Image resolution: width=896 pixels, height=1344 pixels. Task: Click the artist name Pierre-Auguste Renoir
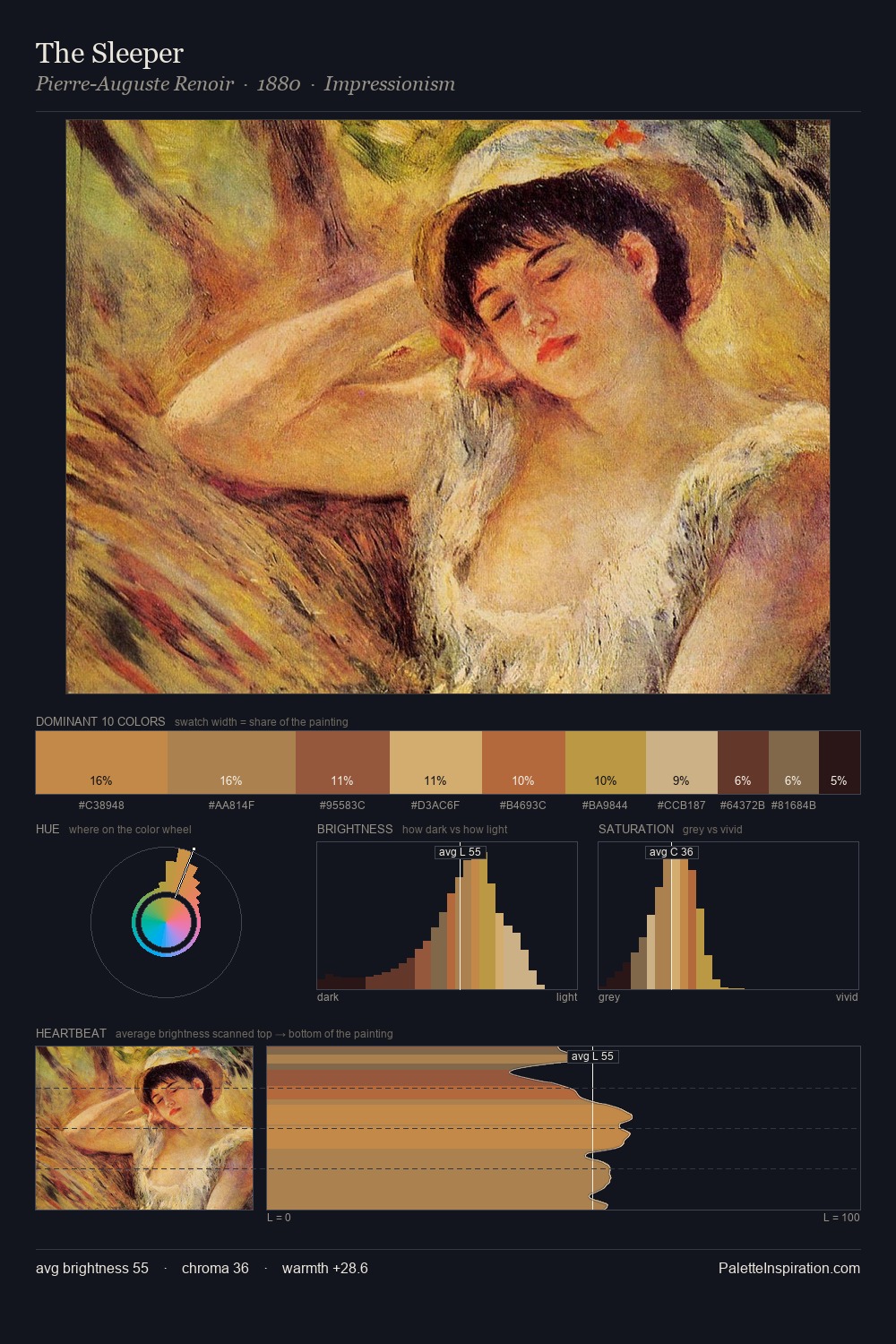point(134,84)
